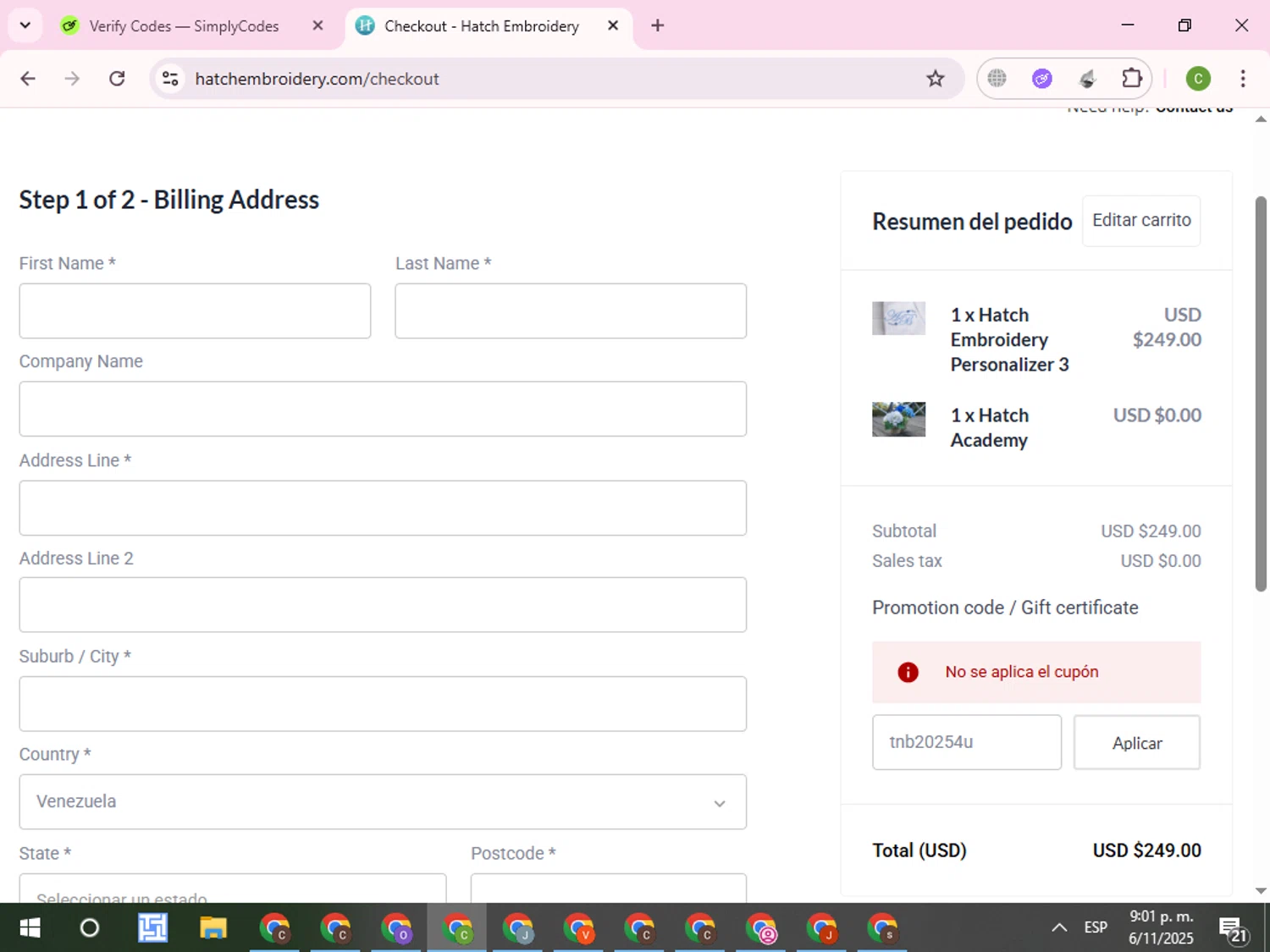Click the Address Line 2 field
Viewport: 1270px width, 952px height.
pyautogui.click(x=383, y=605)
